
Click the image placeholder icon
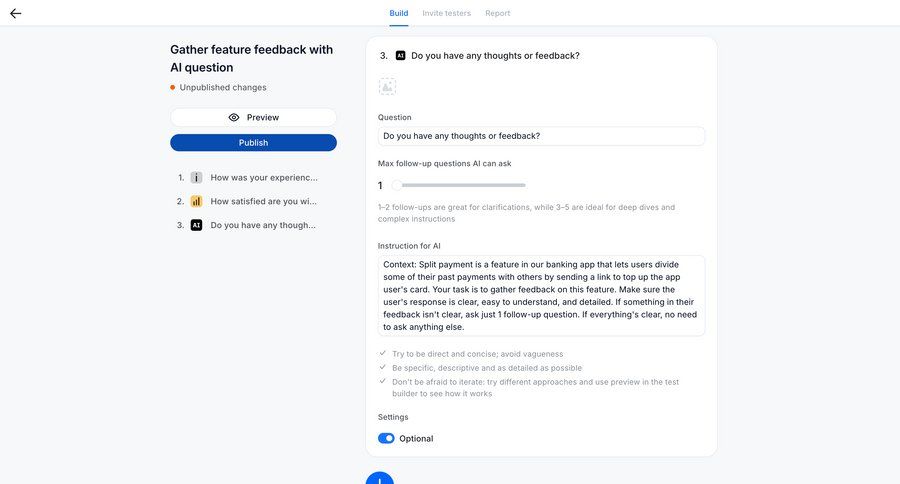click(387, 87)
